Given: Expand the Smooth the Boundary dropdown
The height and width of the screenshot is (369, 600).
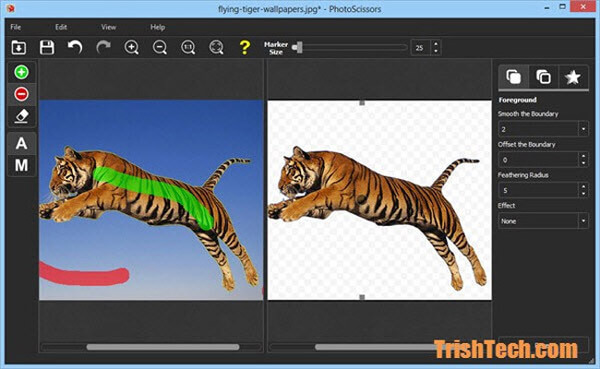Looking at the screenshot, I should pos(583,129).
